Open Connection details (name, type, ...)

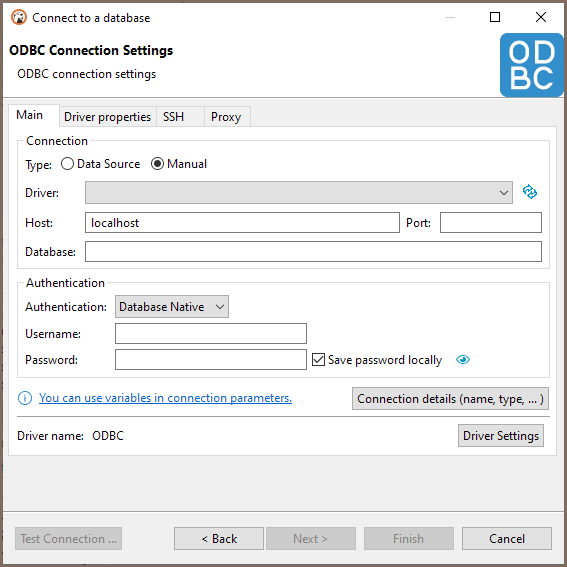pos(450,398)
